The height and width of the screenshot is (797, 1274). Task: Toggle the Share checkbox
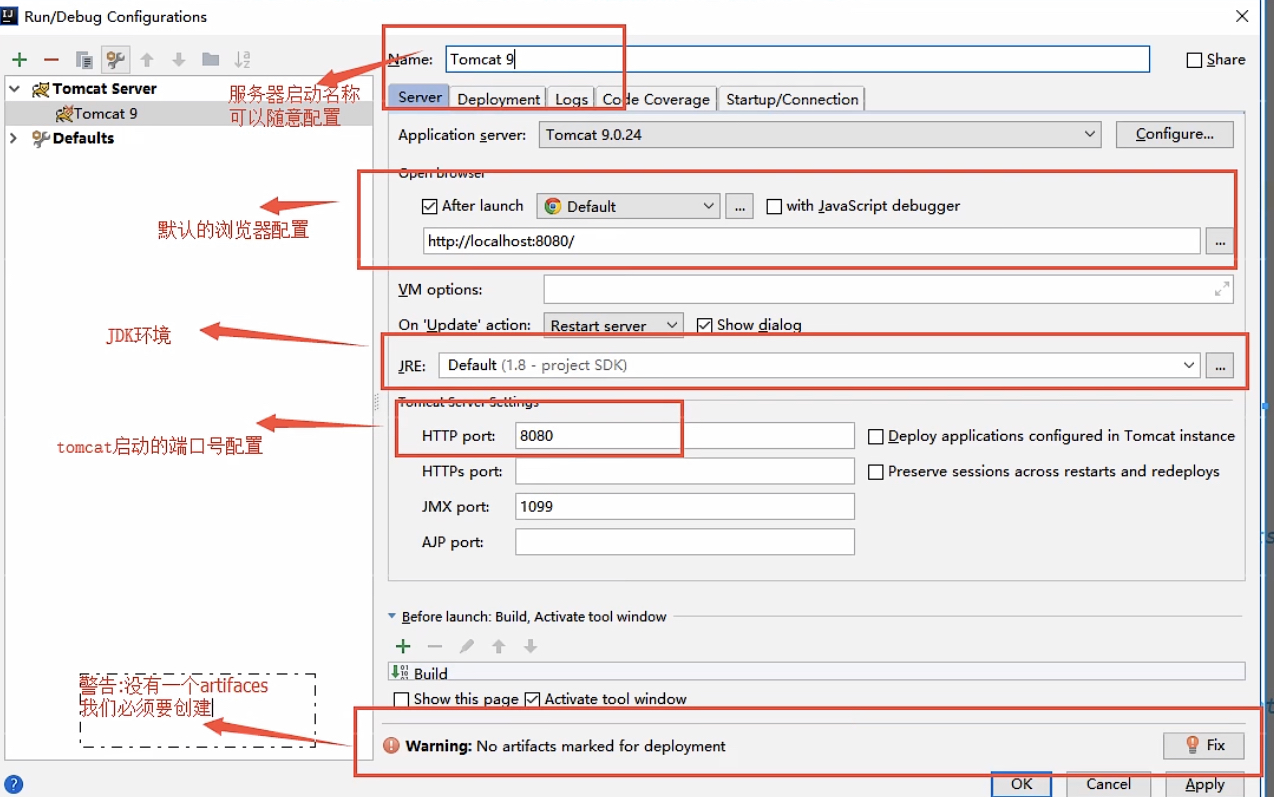(x=1194, y=60)
